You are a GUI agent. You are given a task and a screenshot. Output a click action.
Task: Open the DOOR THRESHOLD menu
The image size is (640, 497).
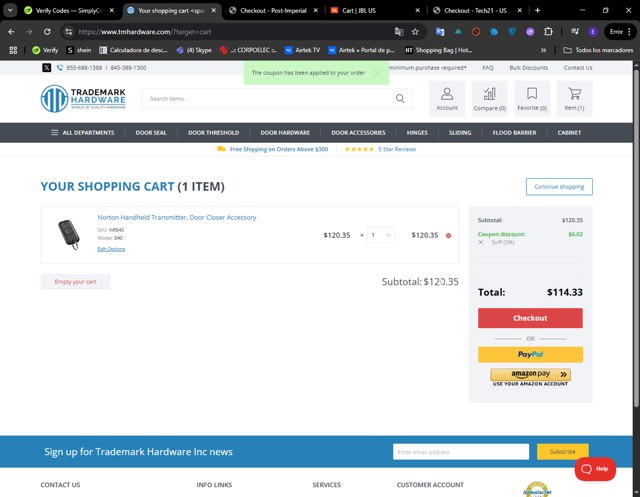click(213, 133)
